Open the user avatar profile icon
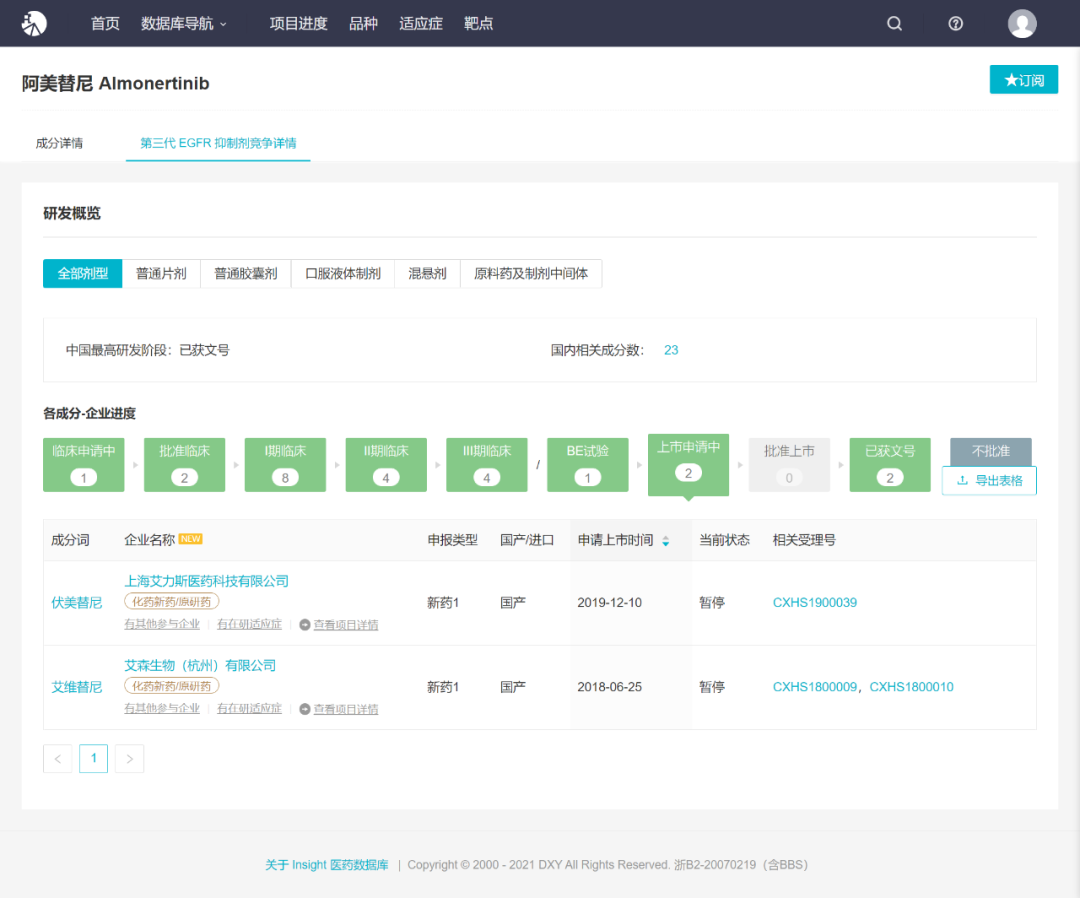This screenshot has height=898, width=1080. (1022, 23)
